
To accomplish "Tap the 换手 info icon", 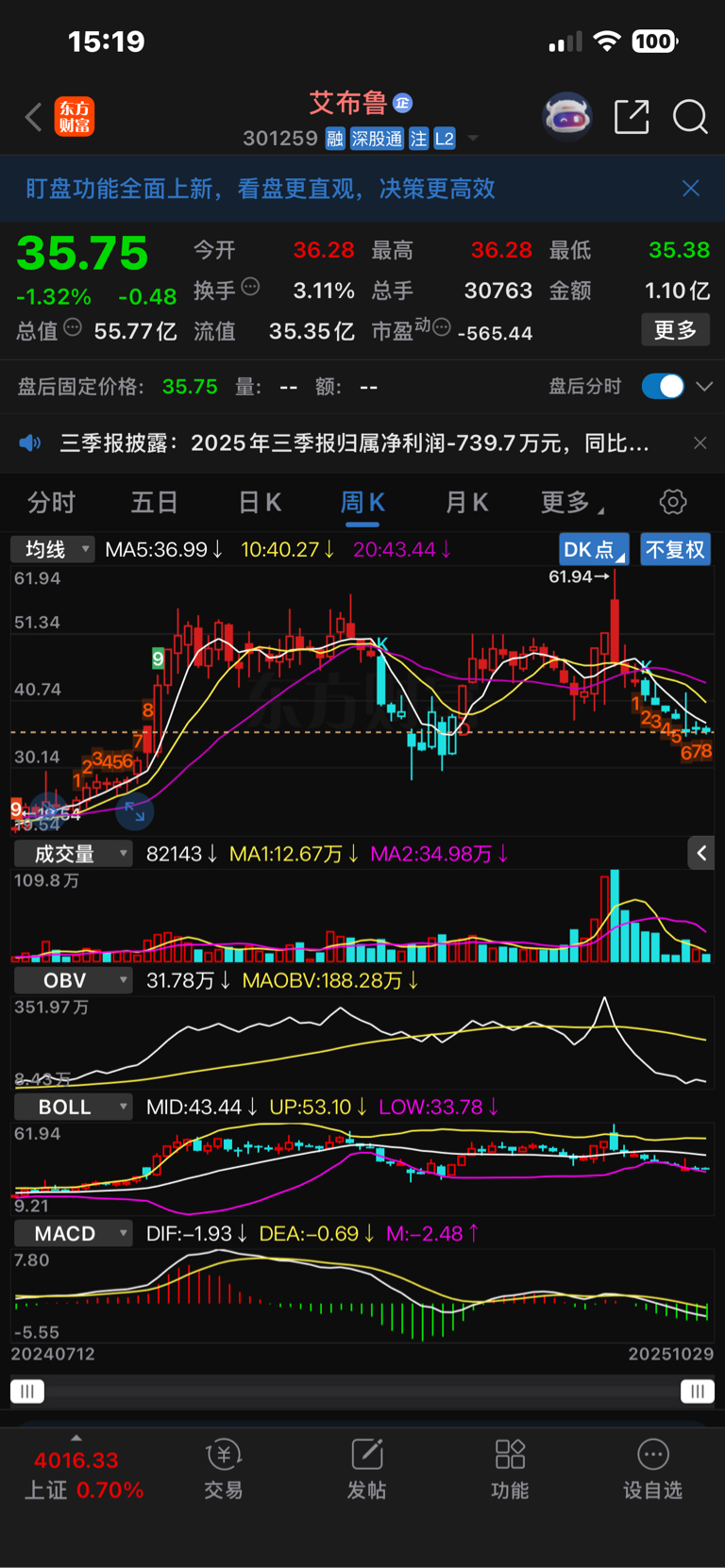I will (250, 287).
